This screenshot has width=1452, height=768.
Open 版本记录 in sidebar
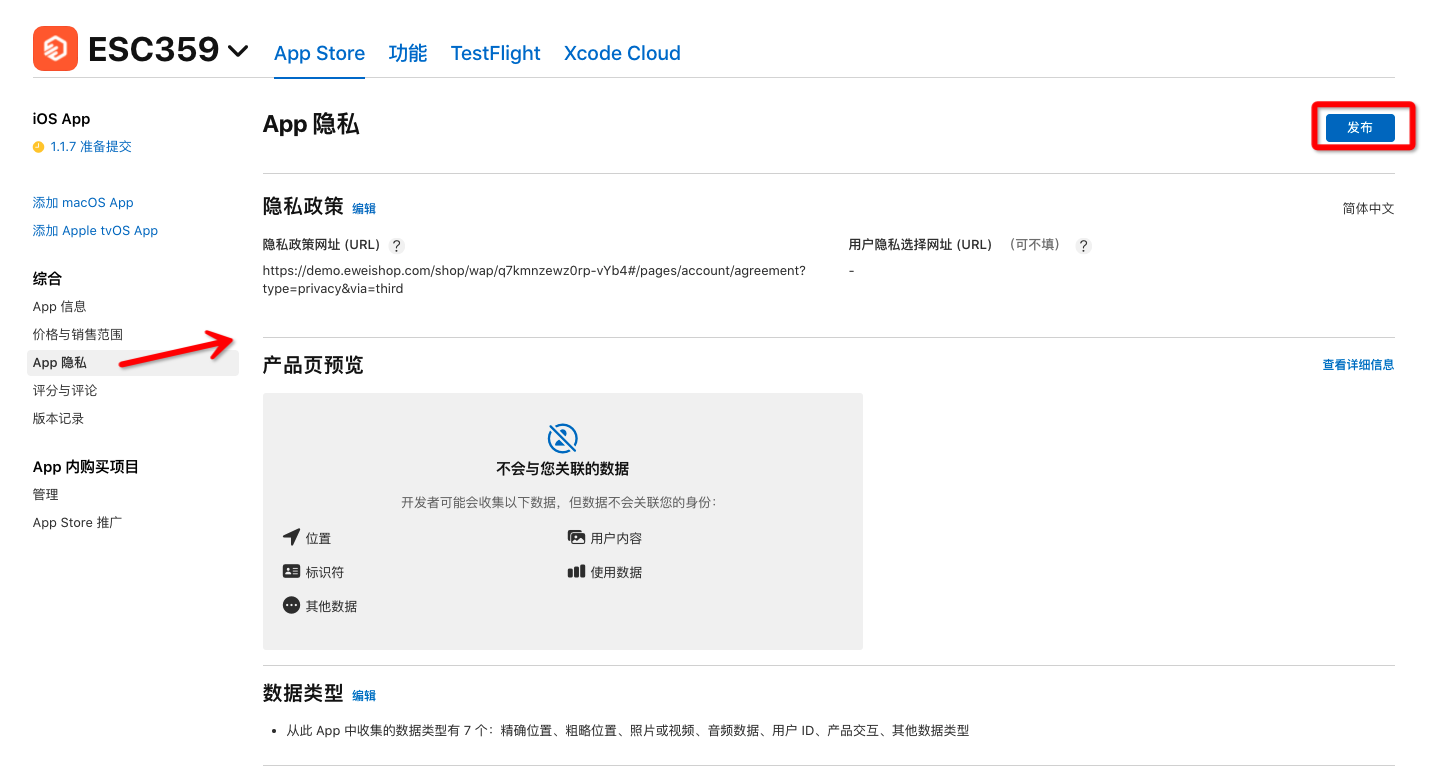coord(59,419)
